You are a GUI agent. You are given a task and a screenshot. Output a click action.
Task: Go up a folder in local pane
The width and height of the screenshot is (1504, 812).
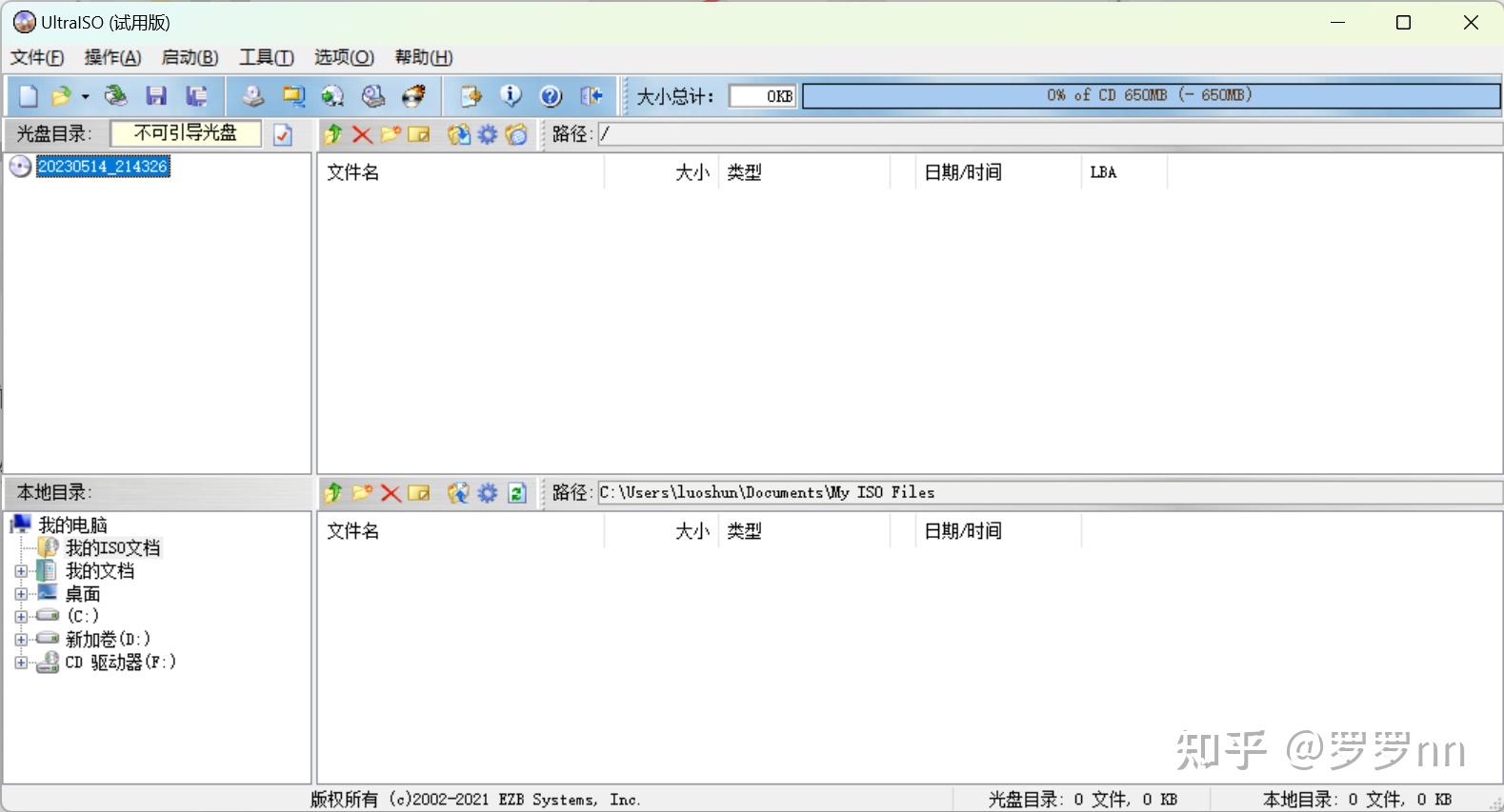[332, 492]
